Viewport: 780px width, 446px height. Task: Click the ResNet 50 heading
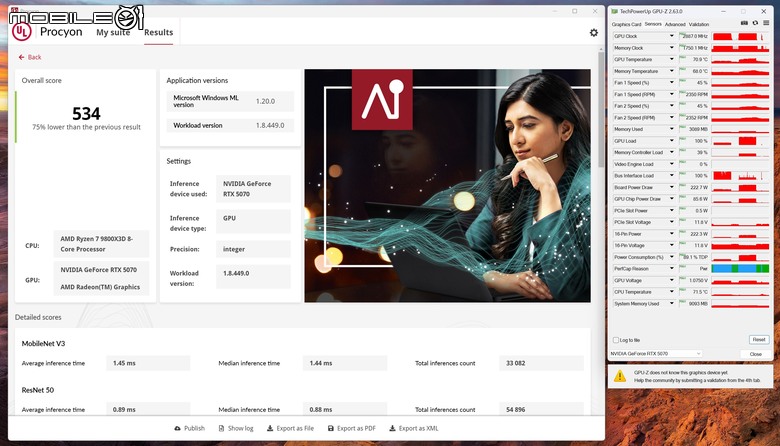pos(38,390)
